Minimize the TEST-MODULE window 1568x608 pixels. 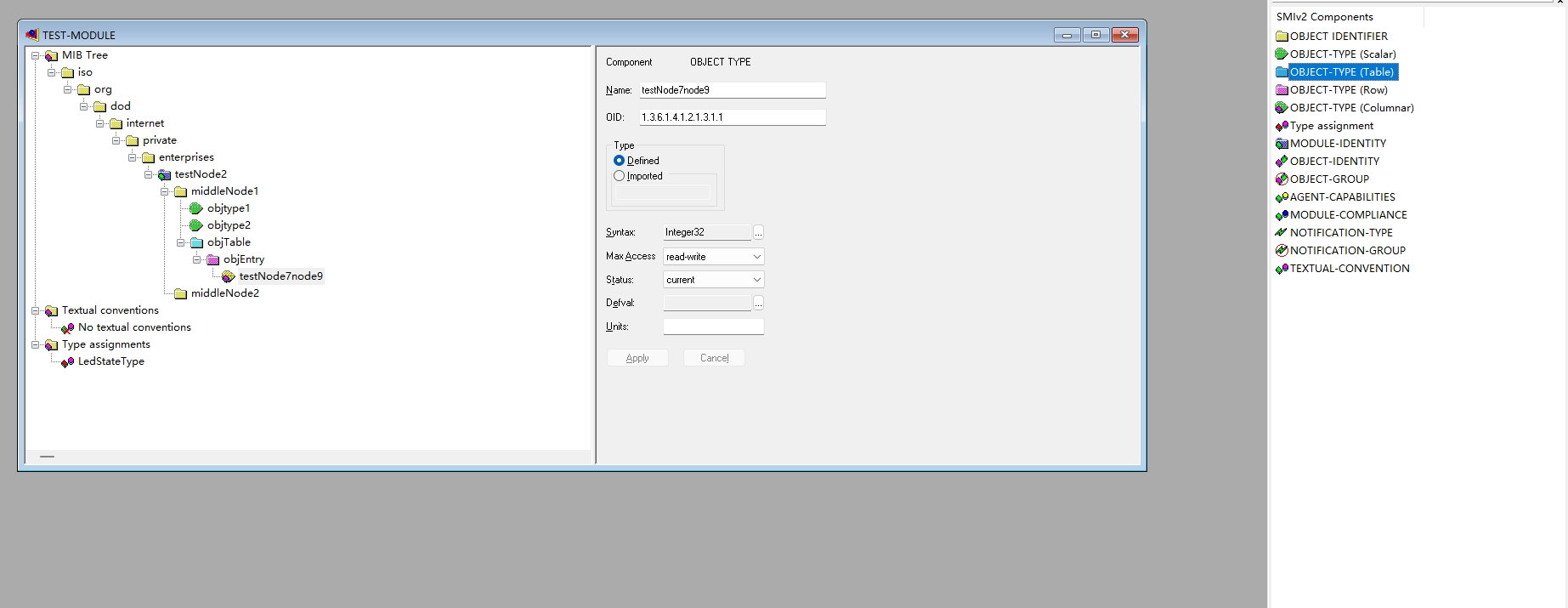1067,35
